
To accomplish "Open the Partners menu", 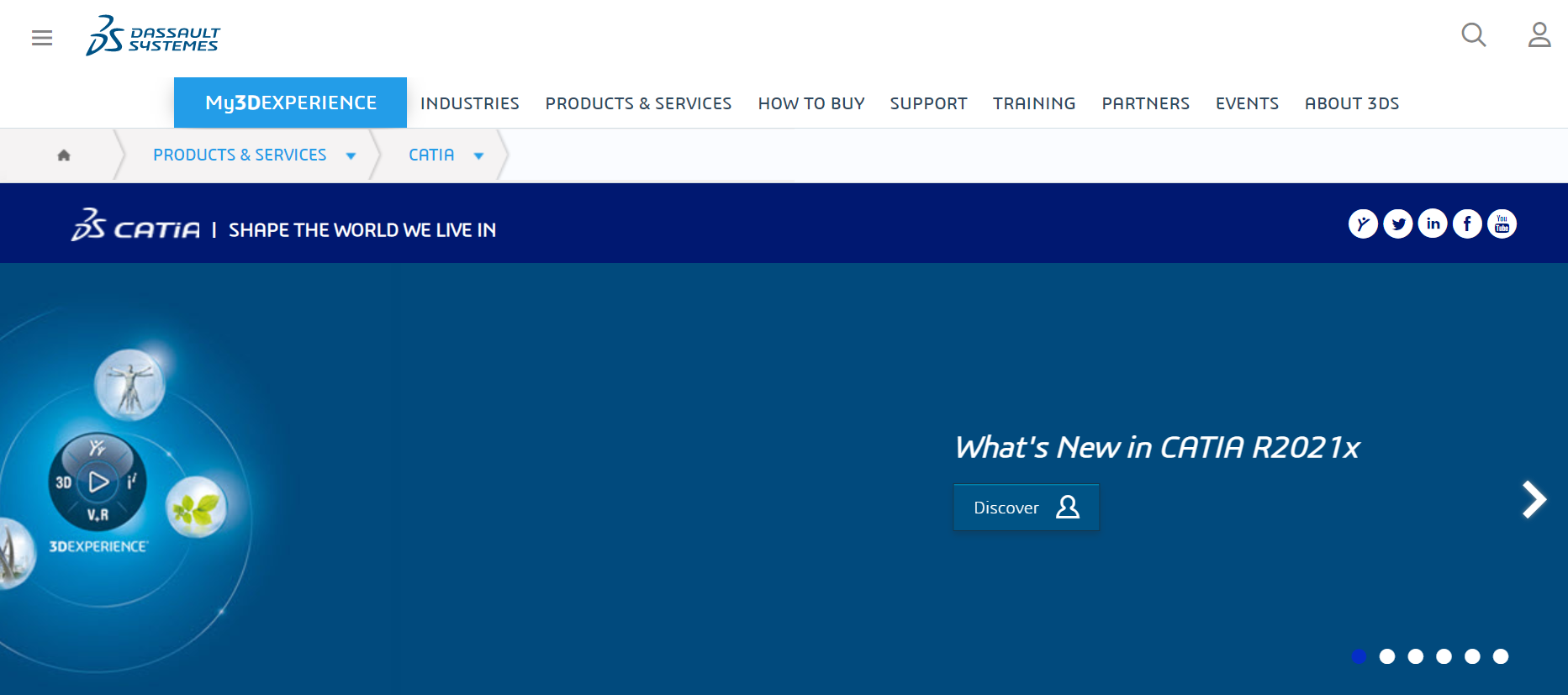I will click(x=1146, y=103).
